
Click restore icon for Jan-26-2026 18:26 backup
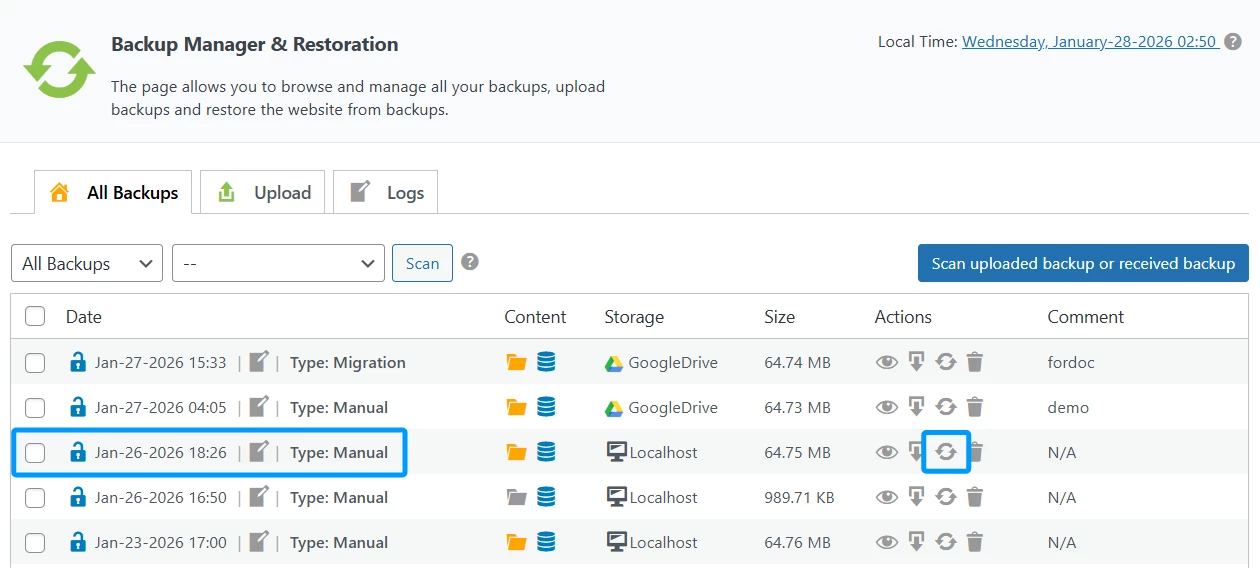[946, 452]
